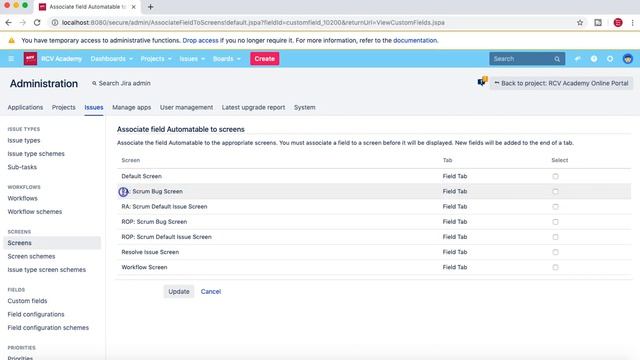Click the RCV Academy logo icon

30,59
